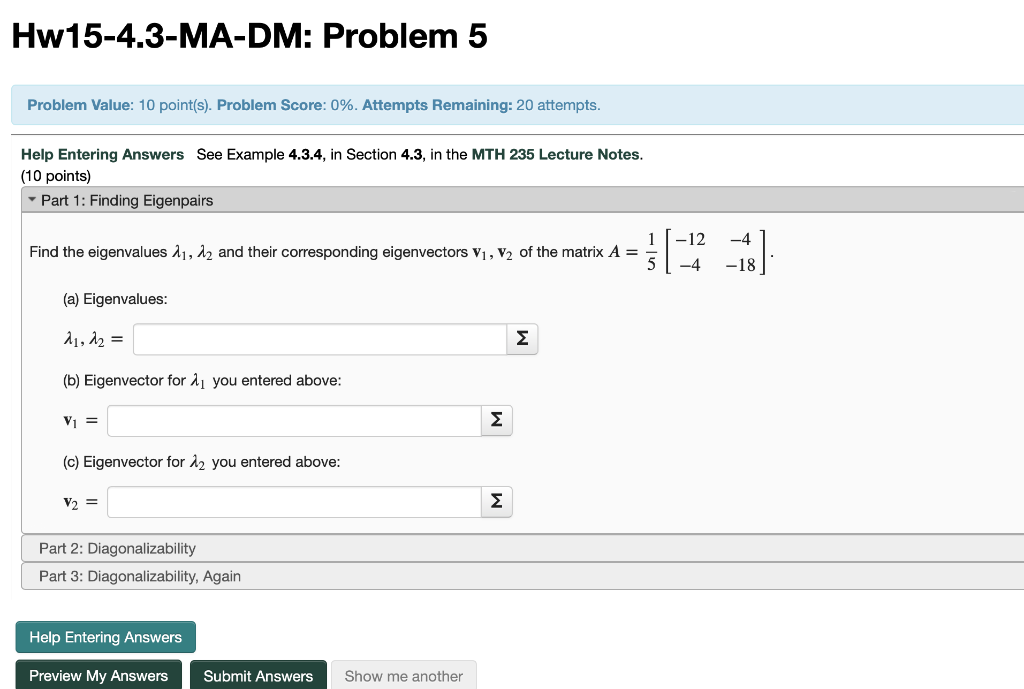Click the λ1, λ2 answer input box
The width and height of the screenshot is (1024, 689).
pyautogui.click(x=320, y=339)
